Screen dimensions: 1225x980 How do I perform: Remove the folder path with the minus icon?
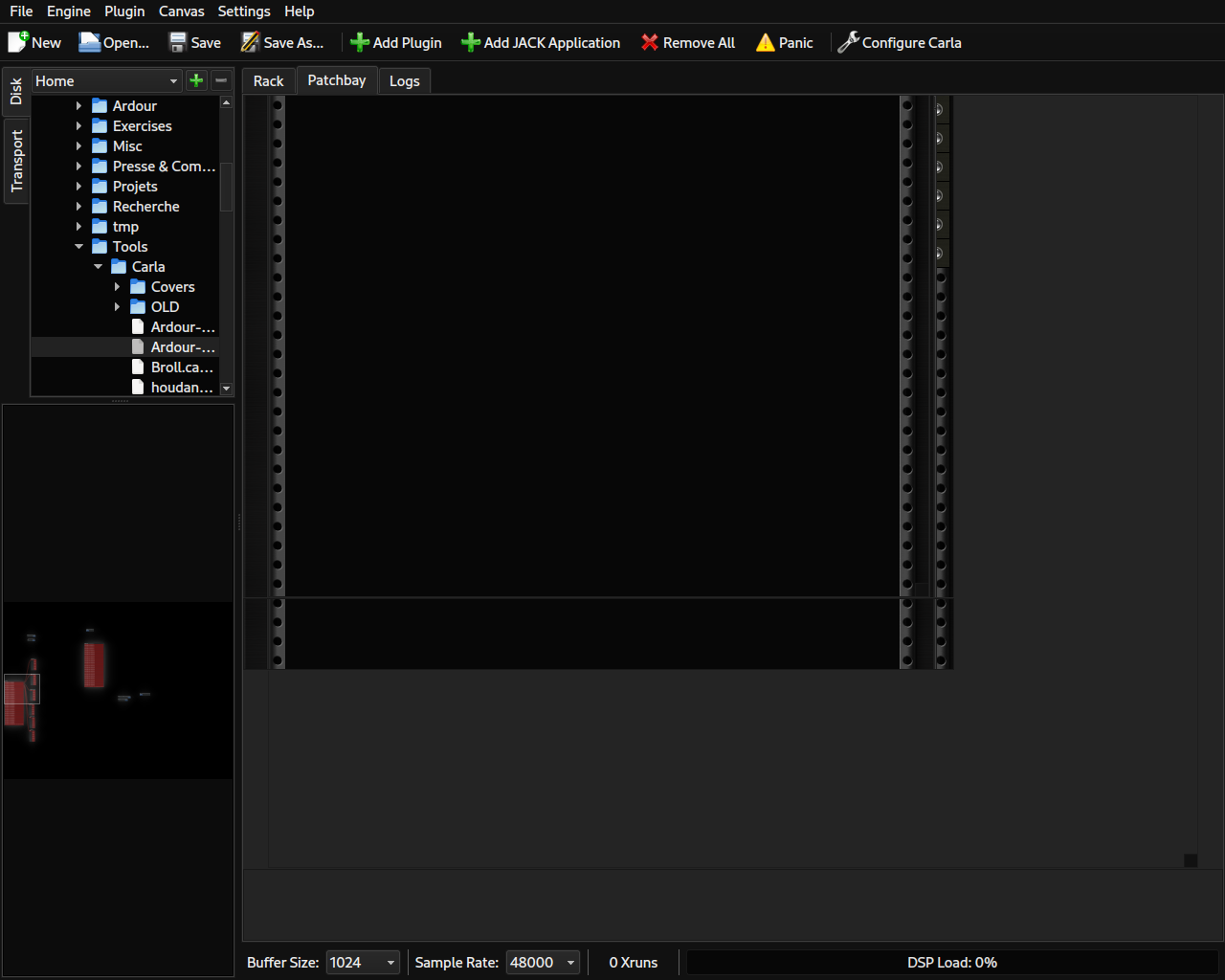[x=220, y=80]
